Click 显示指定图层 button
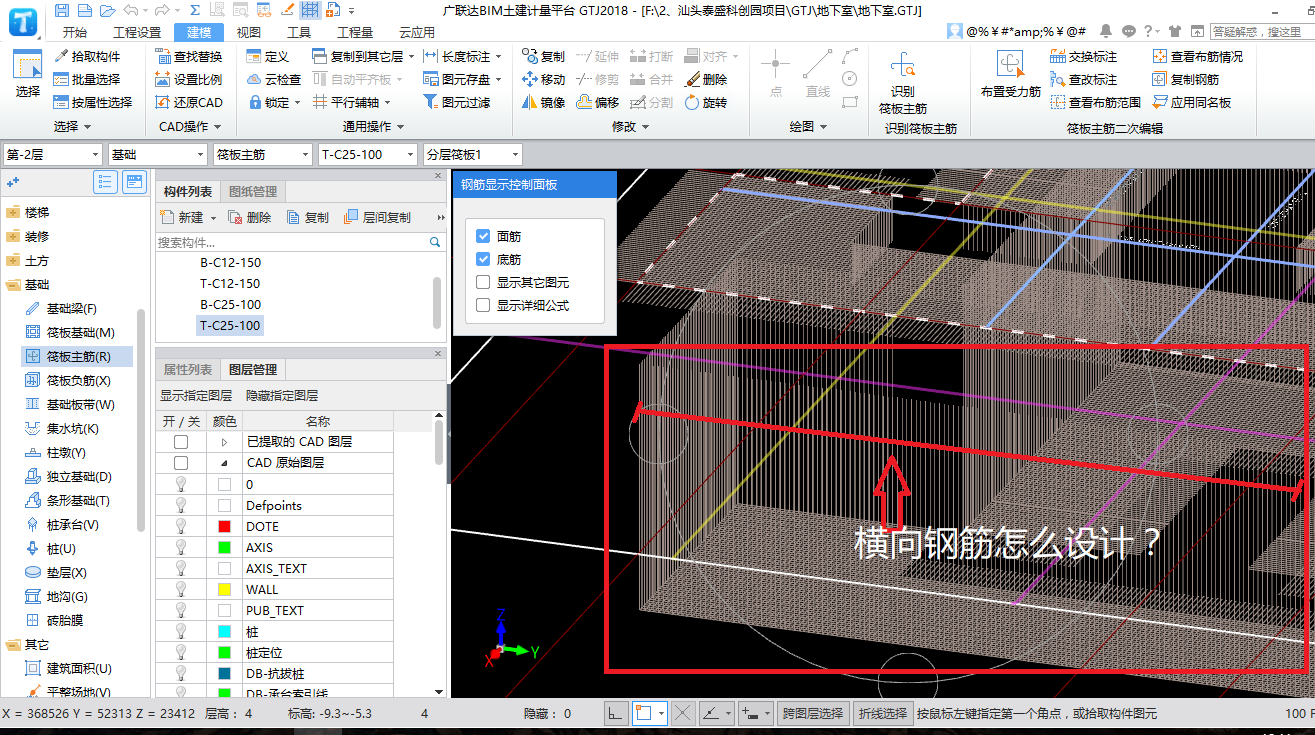 [196, 396]
